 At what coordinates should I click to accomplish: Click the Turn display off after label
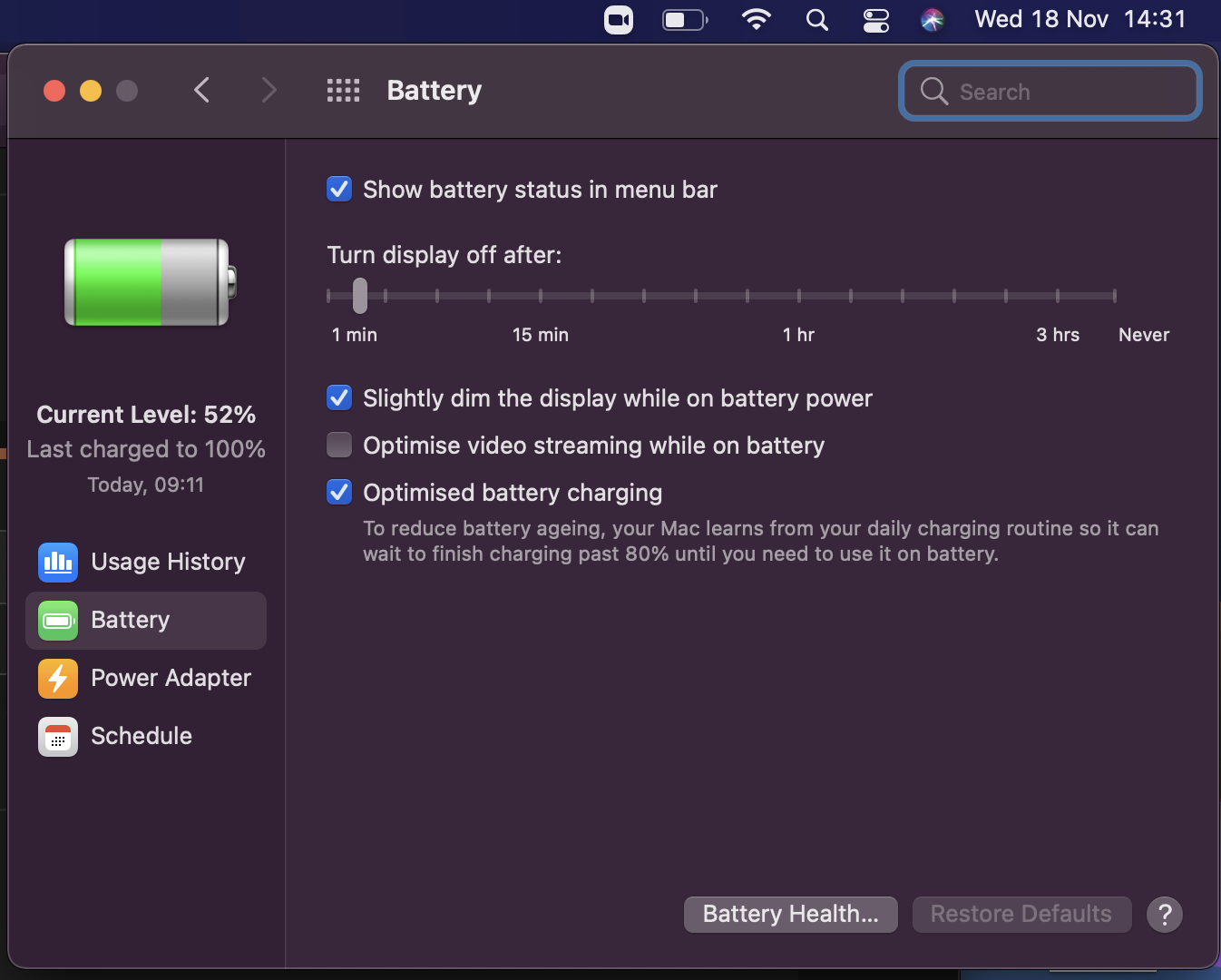click(444, 255)
